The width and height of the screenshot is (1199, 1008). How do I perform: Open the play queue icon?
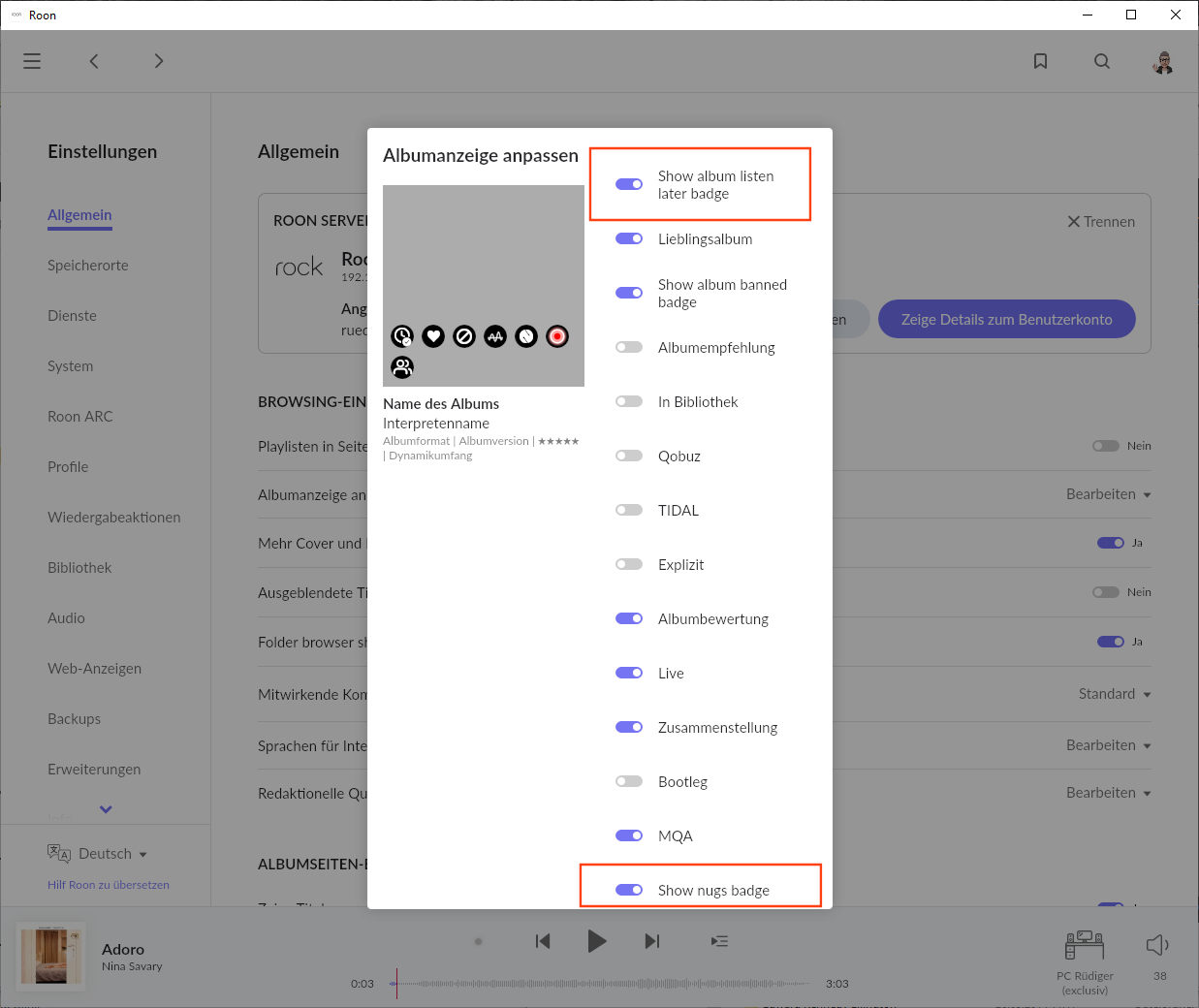[719, 941]
